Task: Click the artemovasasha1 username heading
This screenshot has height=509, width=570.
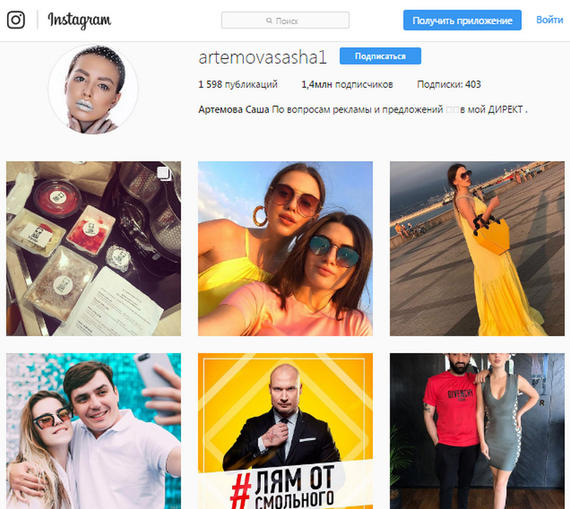Action: pos(262,57)
